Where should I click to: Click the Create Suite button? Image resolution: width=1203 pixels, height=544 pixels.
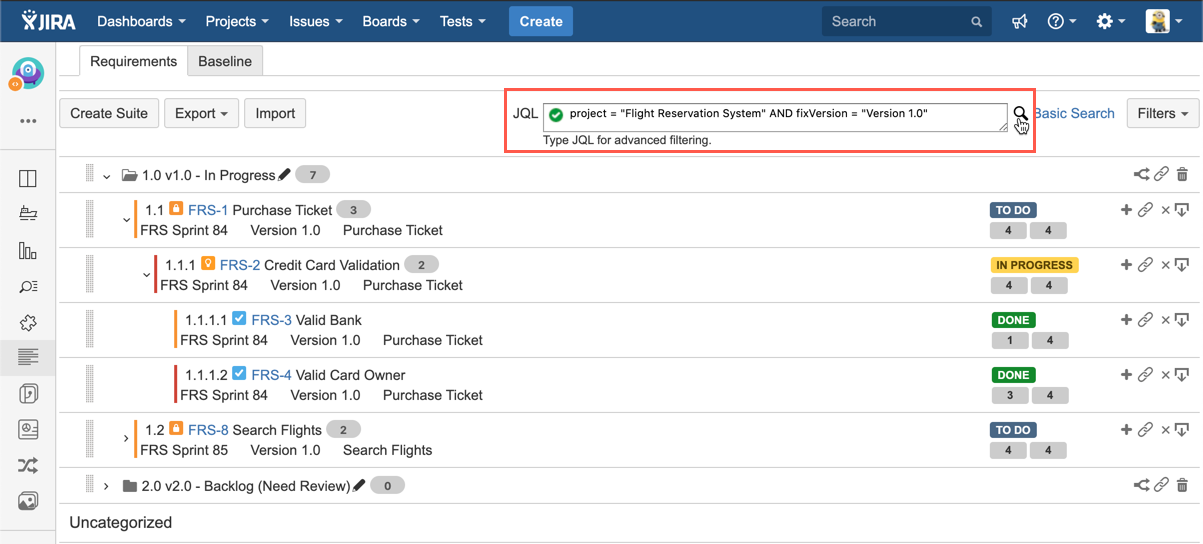(109, 113)
